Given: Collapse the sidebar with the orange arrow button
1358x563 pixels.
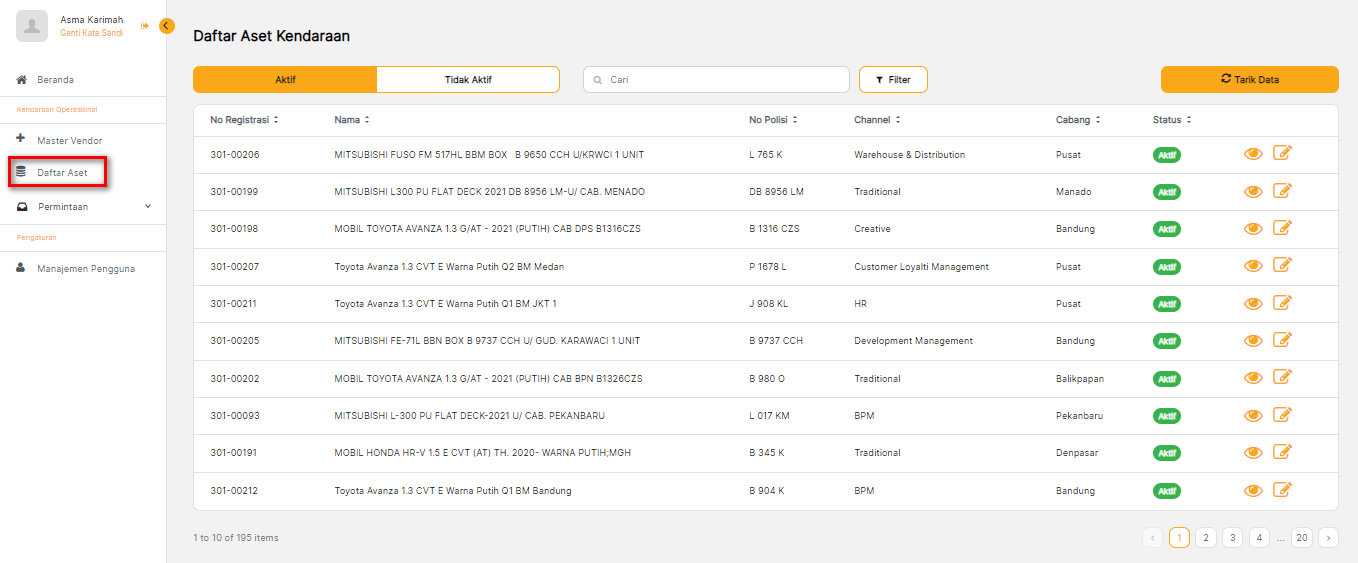Looking at the screenshot, I should point(167,26).
